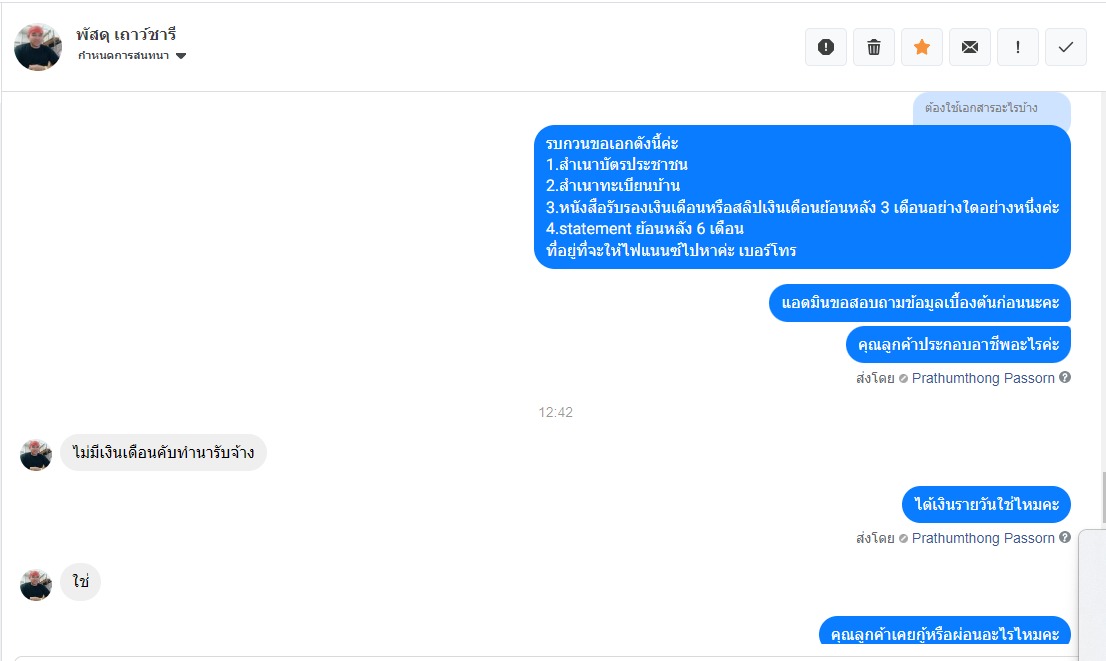
Task: Open sender link Prathumthong Passorn below ได้เงินรายวันใช่ไหมคะ
Action: pyautogui.click(x=983, y=538)
